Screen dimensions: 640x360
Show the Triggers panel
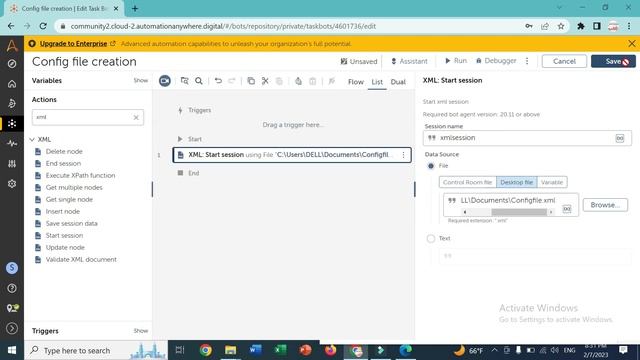pos(140,331)
